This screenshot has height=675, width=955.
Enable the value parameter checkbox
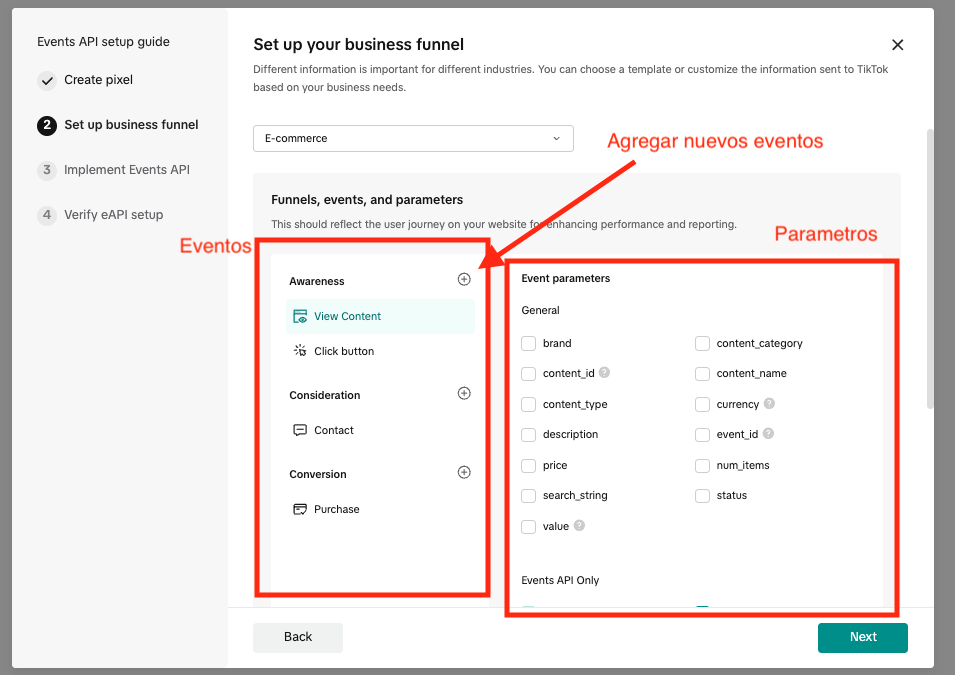point(528,526)
